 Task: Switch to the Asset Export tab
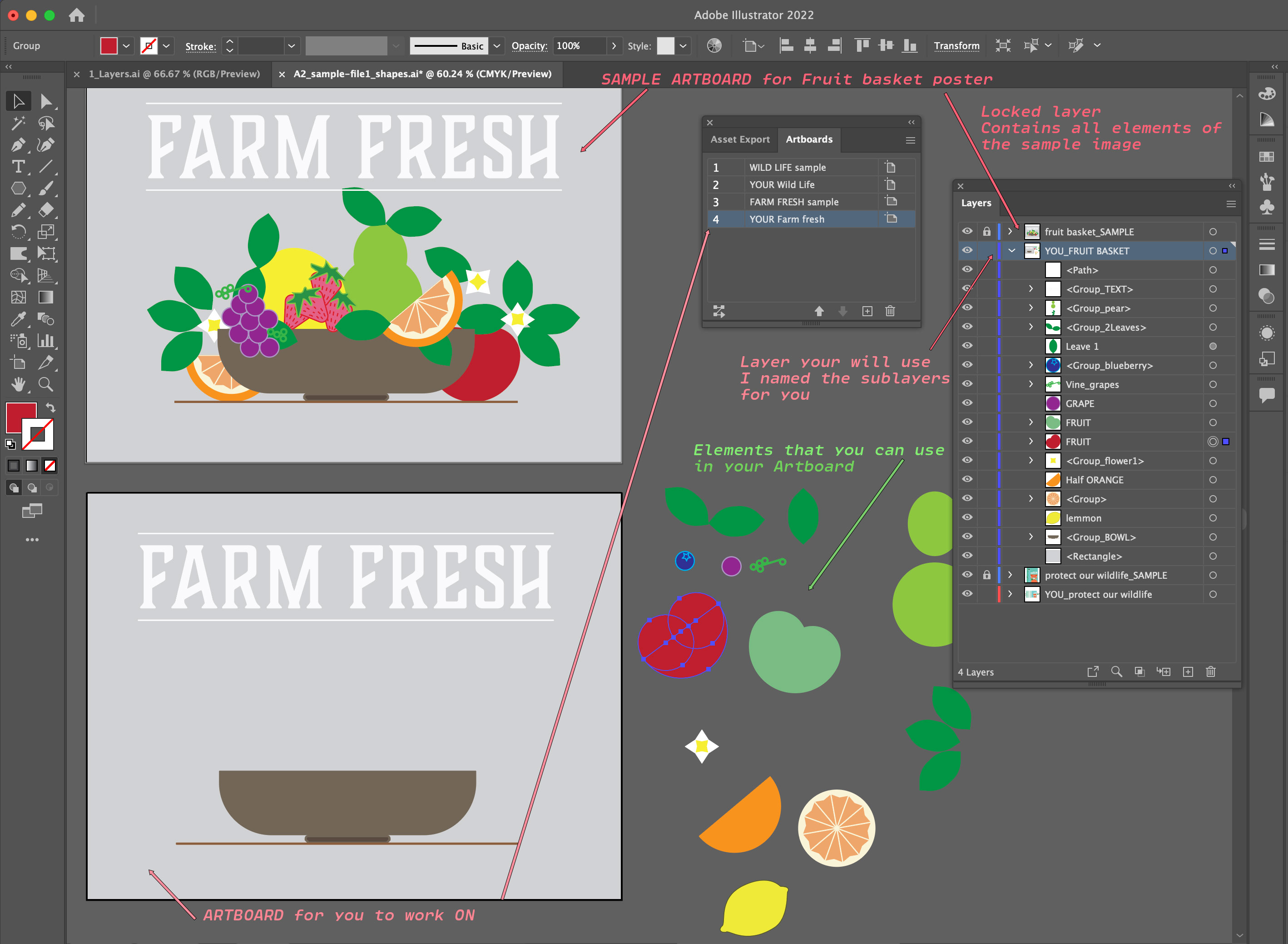740,139
